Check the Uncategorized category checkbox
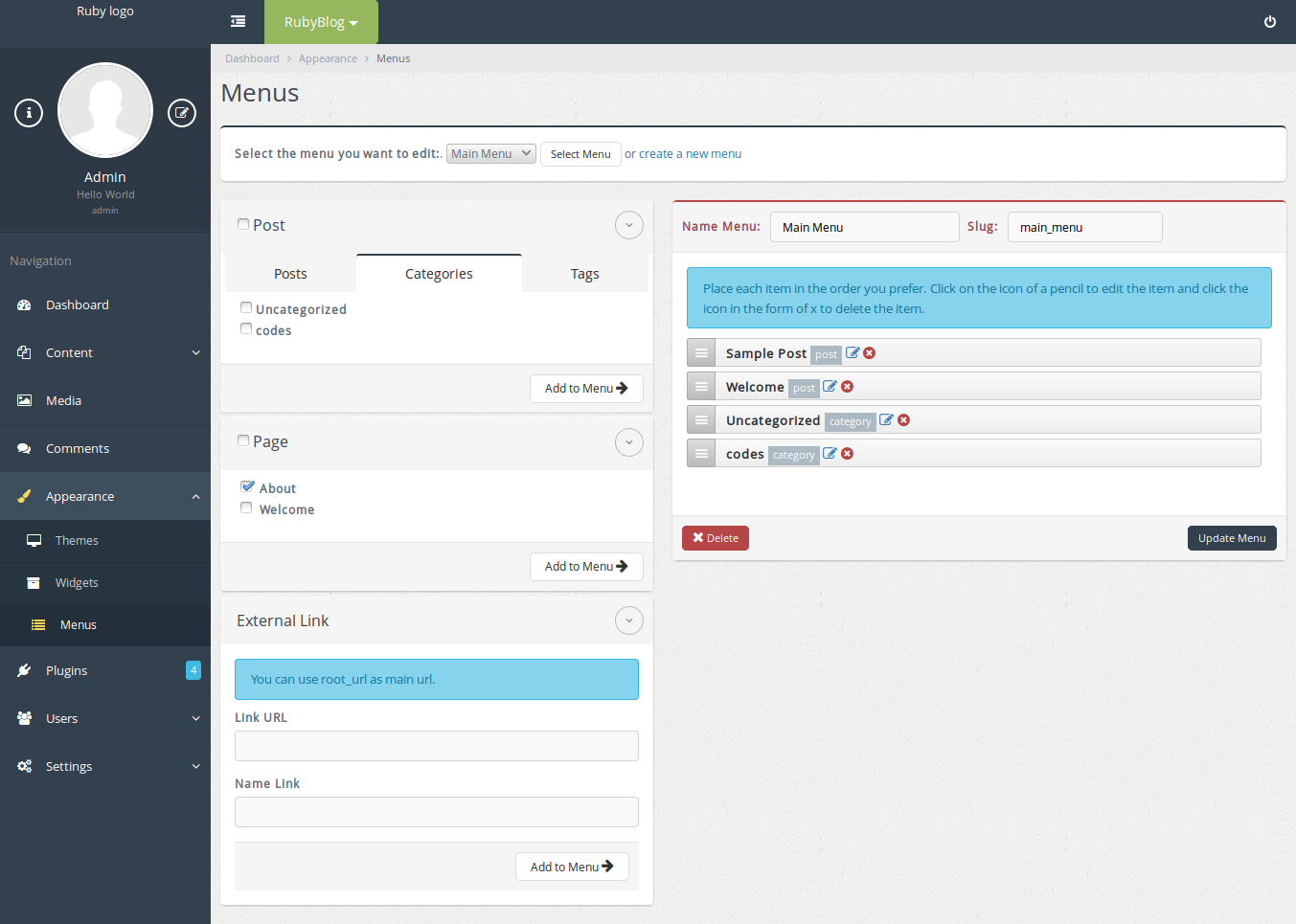1296x924 pixels. click(x=246, y=308)
